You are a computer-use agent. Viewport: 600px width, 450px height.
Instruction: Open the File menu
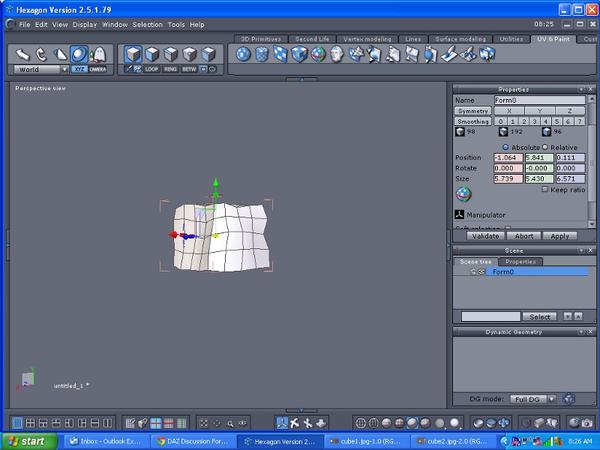coord(24,24)
